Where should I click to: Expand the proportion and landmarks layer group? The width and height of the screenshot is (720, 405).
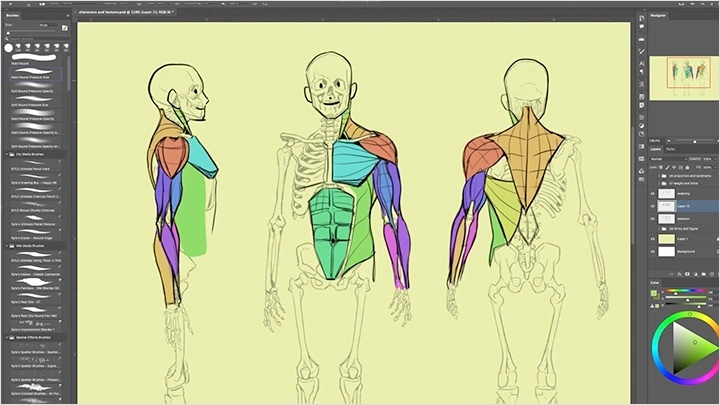point(659,176)
